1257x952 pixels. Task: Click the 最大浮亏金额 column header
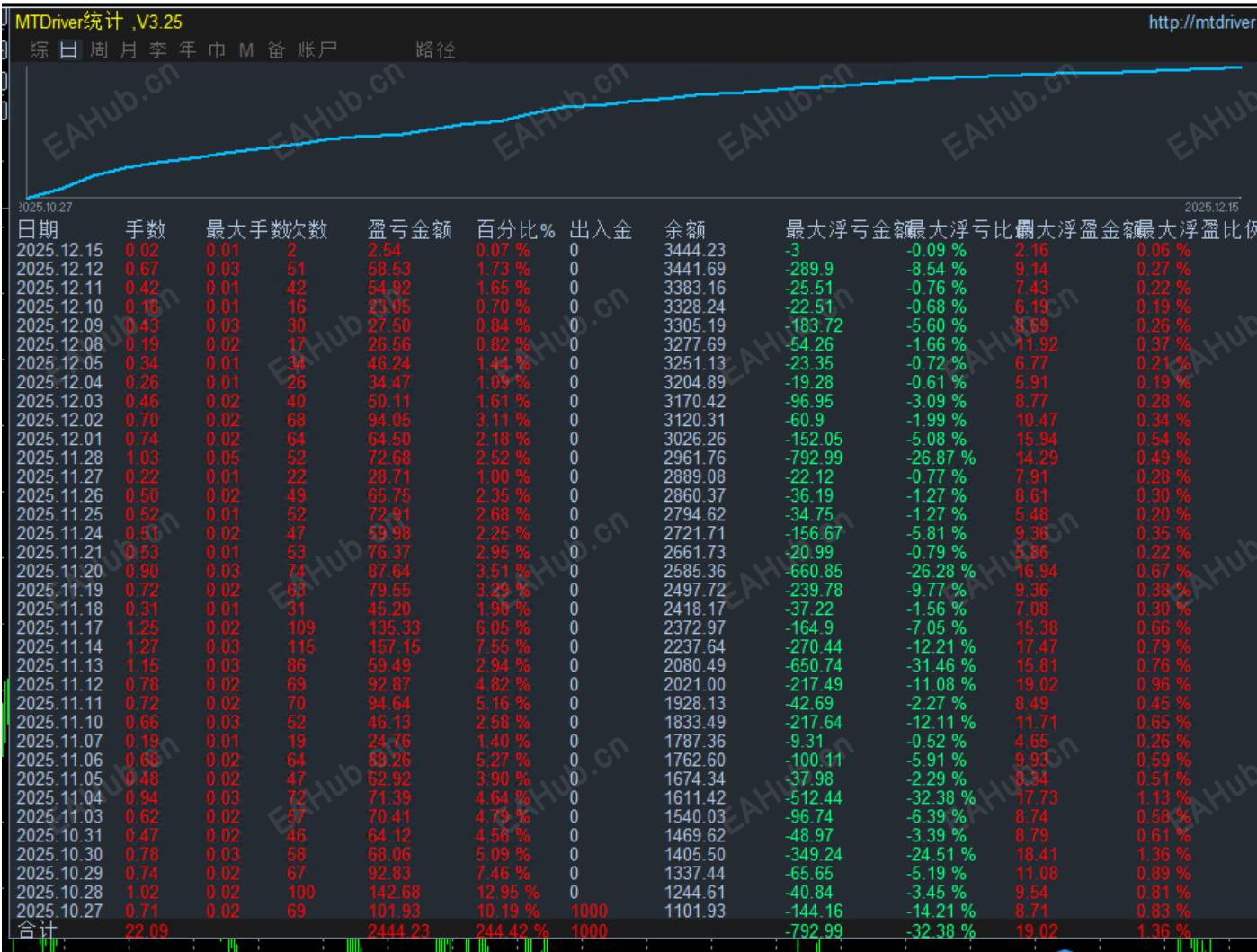(848, 230)
